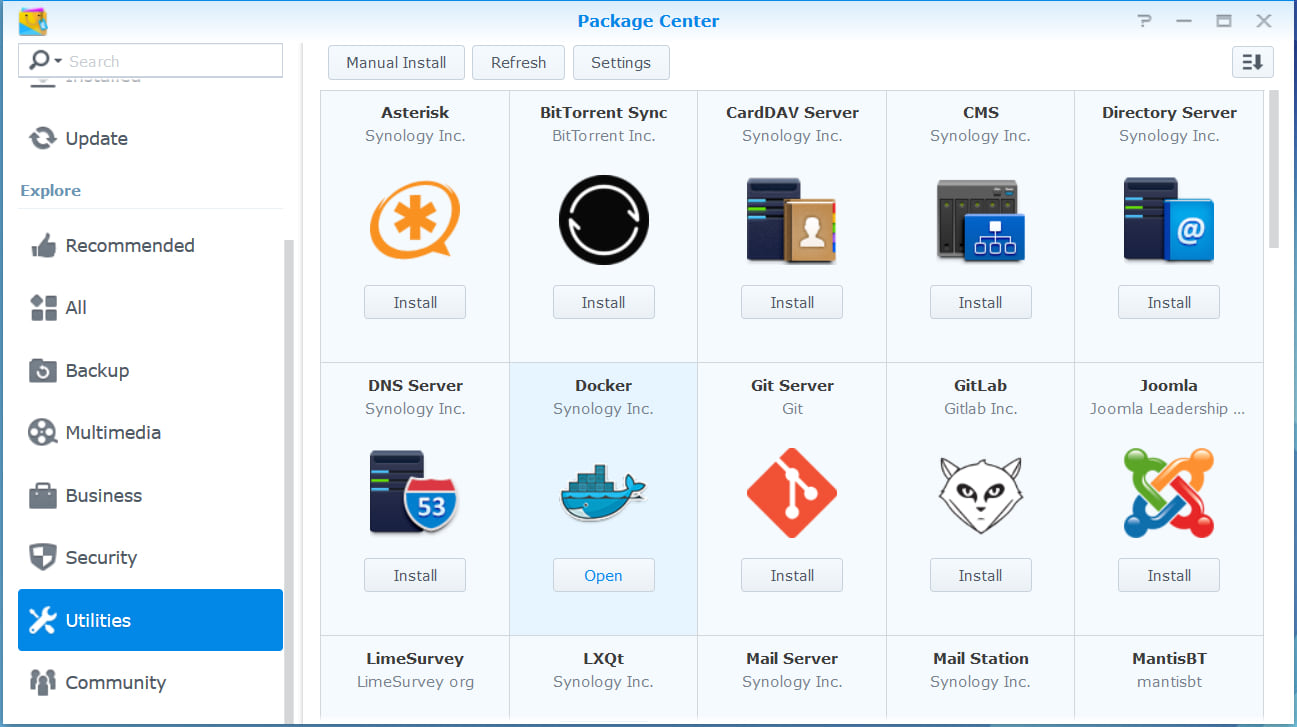Open the Docker package
Screen dimensions: 1297x727
click(x=604, y=575)
